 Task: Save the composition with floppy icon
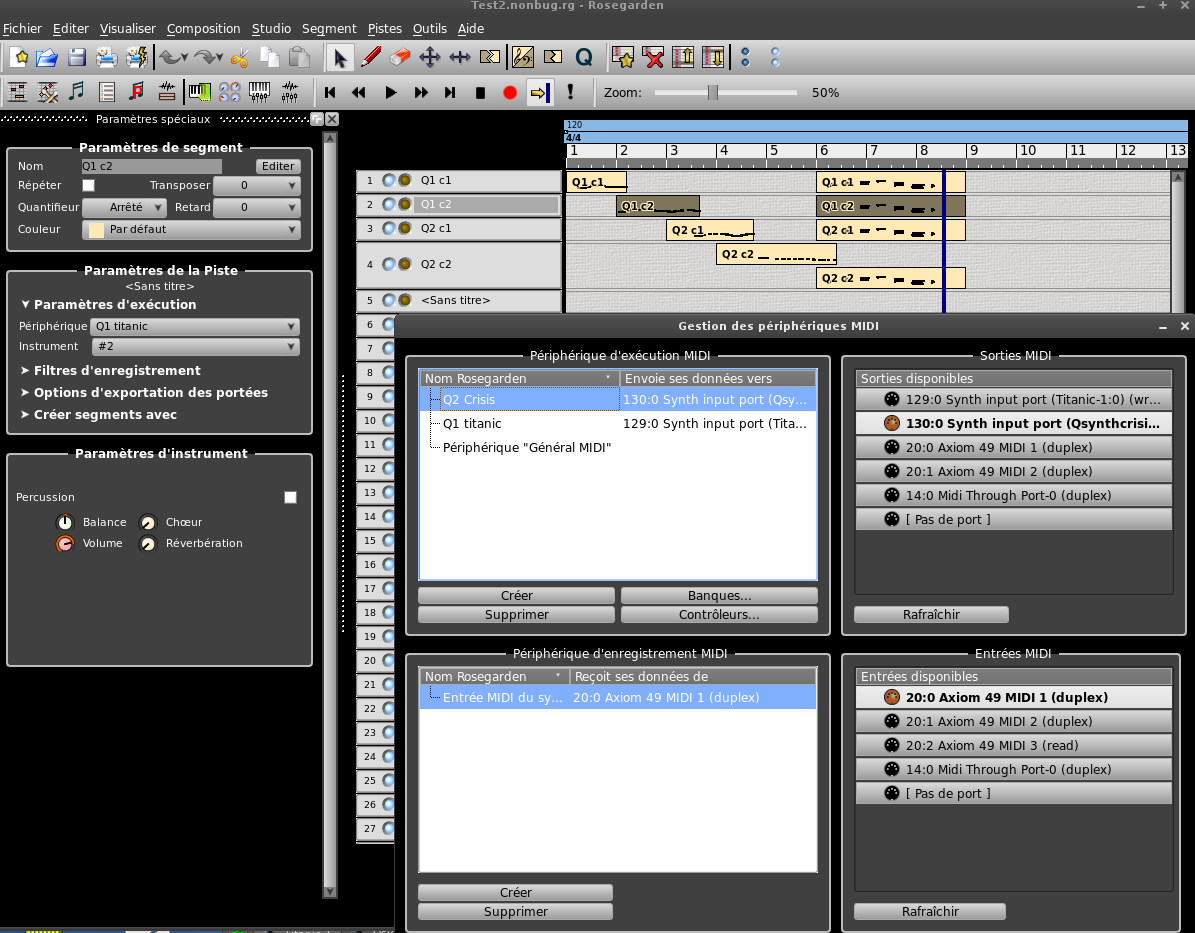tap(77, 58)
